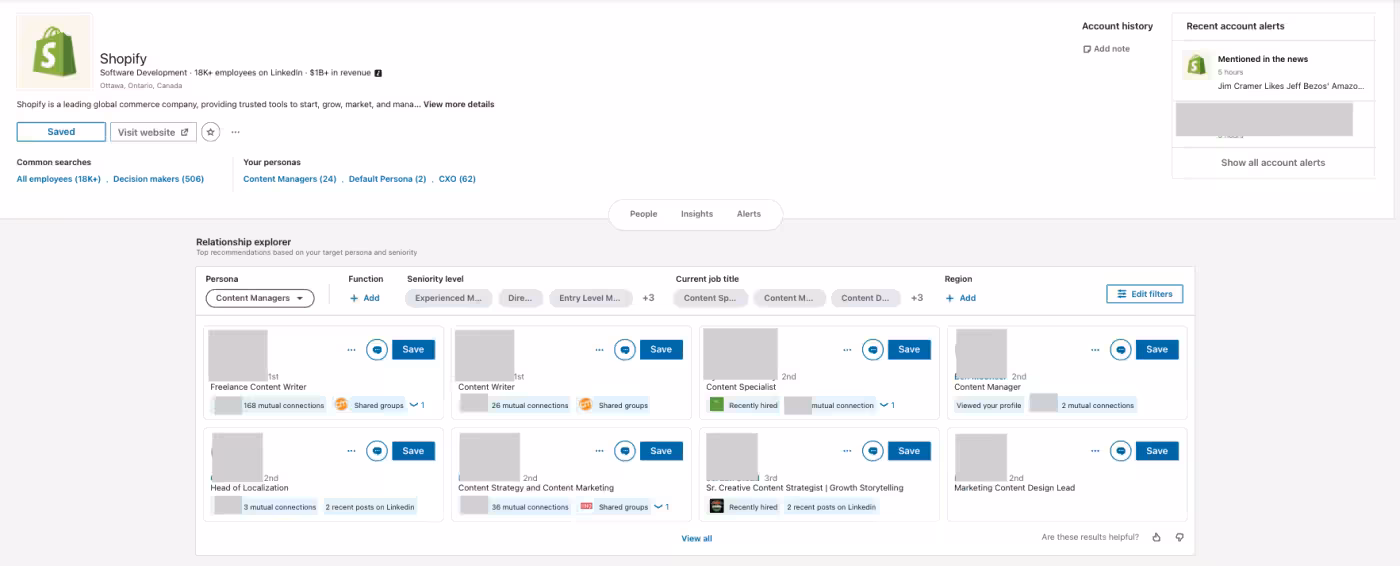Open Decision makers (506) search
Image resolution: width=1400 pixels, height=566 pixels.
pyautogui.click(x=158, y=179)
